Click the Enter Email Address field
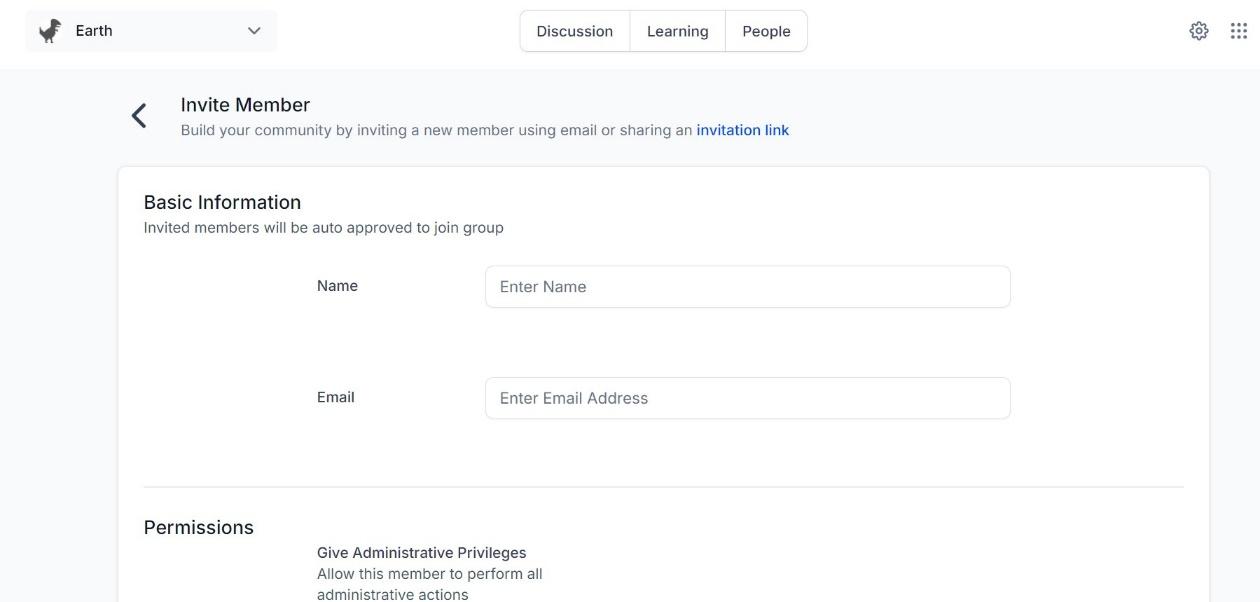 tap(747, 397)
